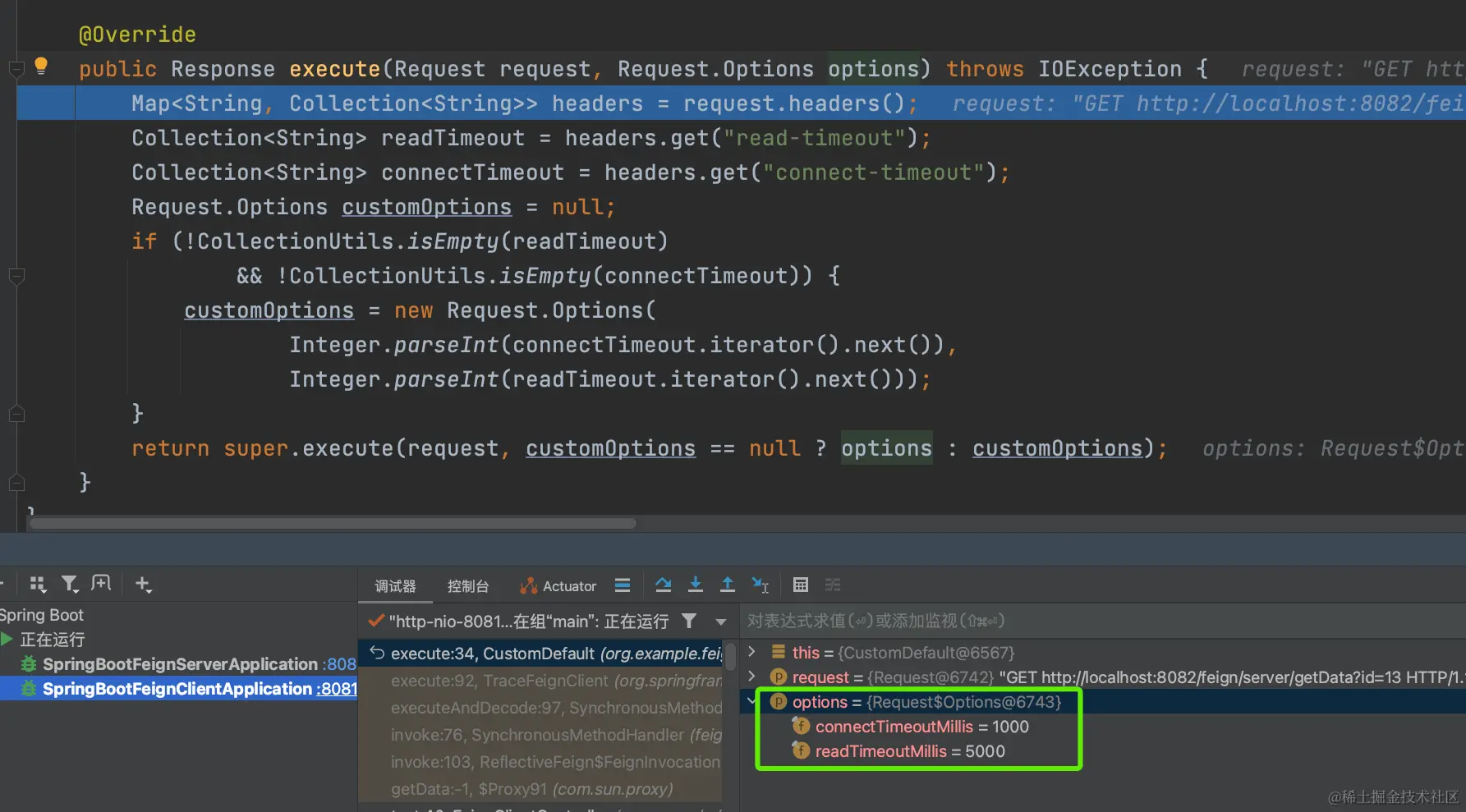Screen dimensions: 1466x812
Task: Switch to the 控制台 console tab
Action: 468,586
